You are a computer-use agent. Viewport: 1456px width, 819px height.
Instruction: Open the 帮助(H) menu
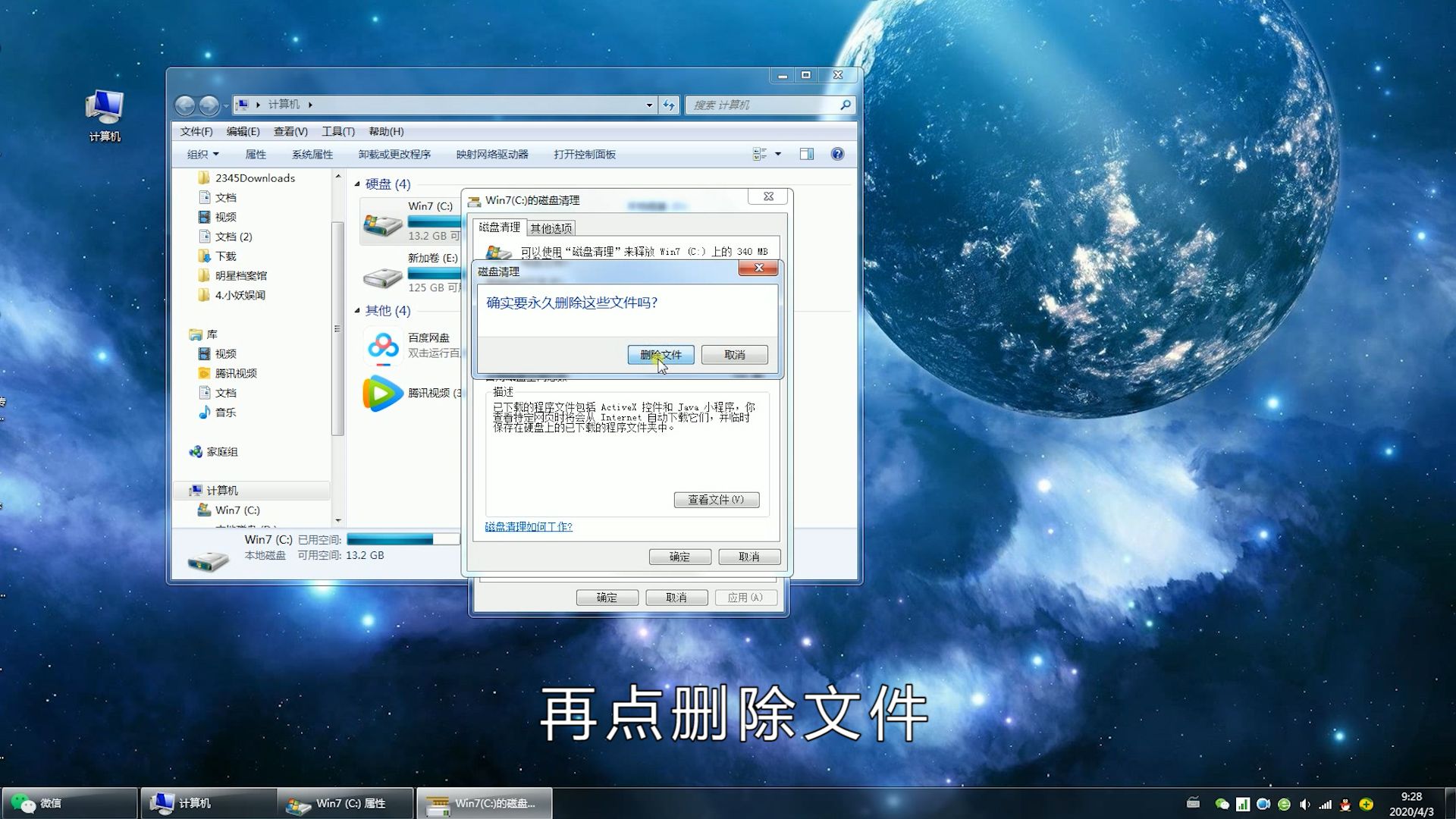386,131
